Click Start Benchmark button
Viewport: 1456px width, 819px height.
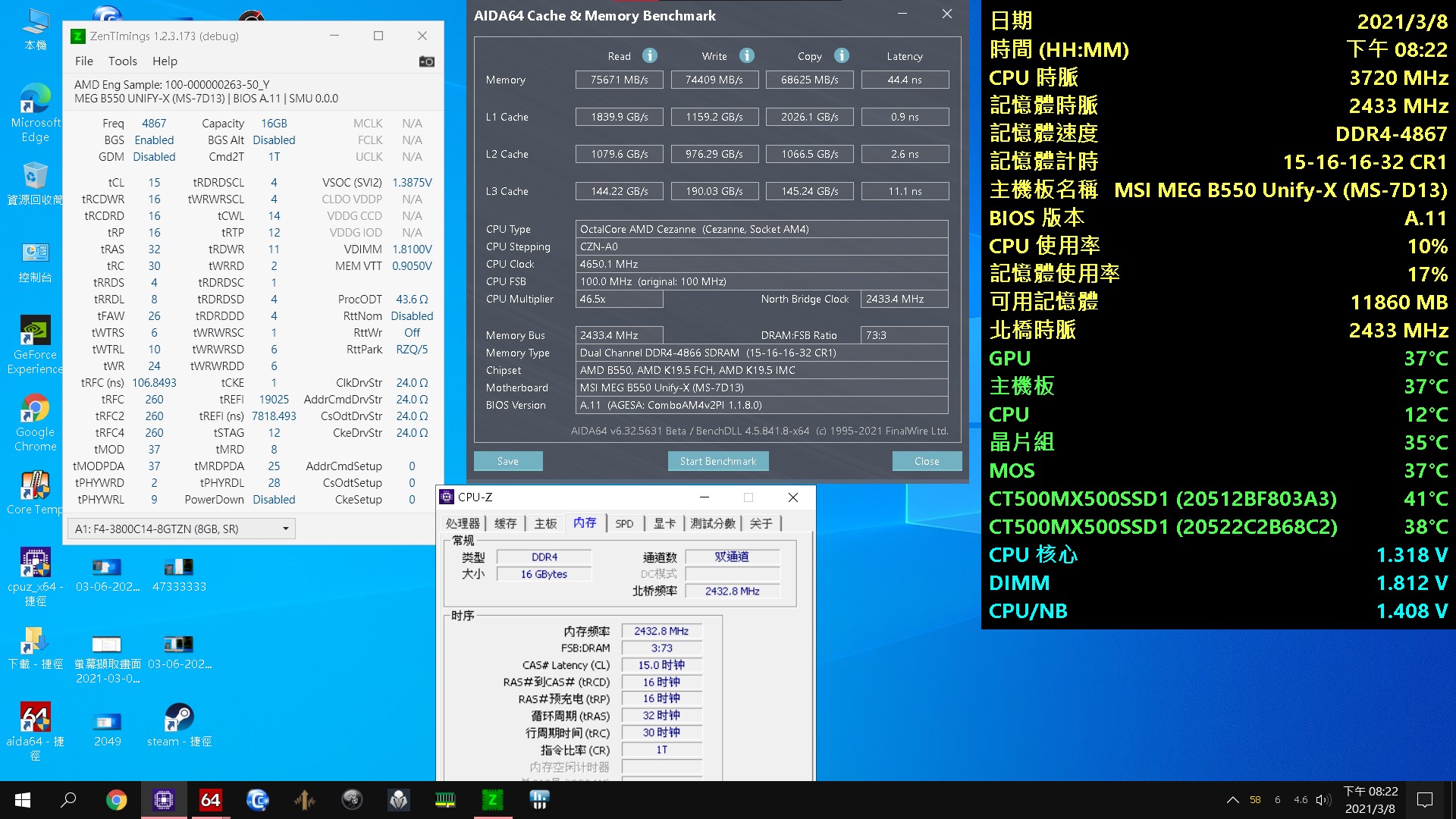(718, 461)
